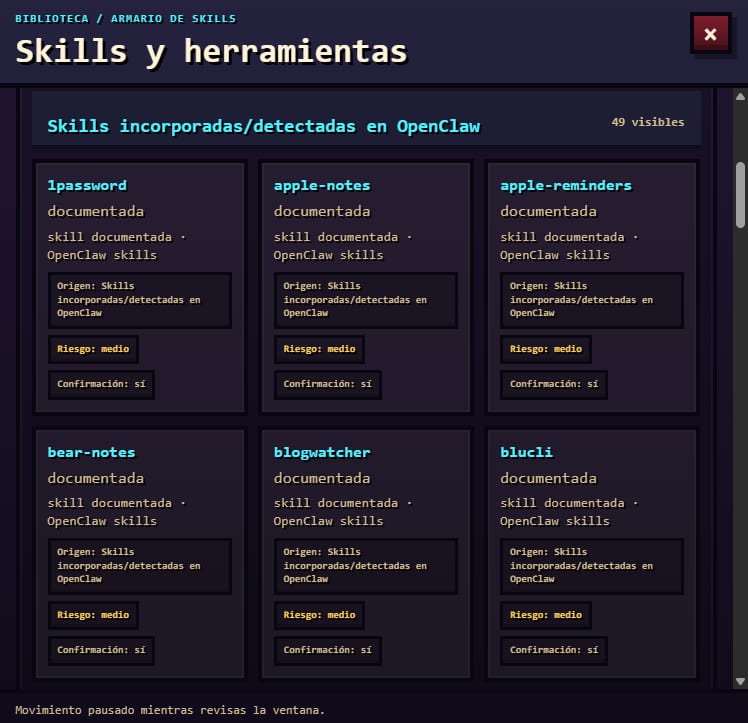Viewport: 748px width, 723px height.
Task: Click the 49 visibles counter
Action: 648,122
